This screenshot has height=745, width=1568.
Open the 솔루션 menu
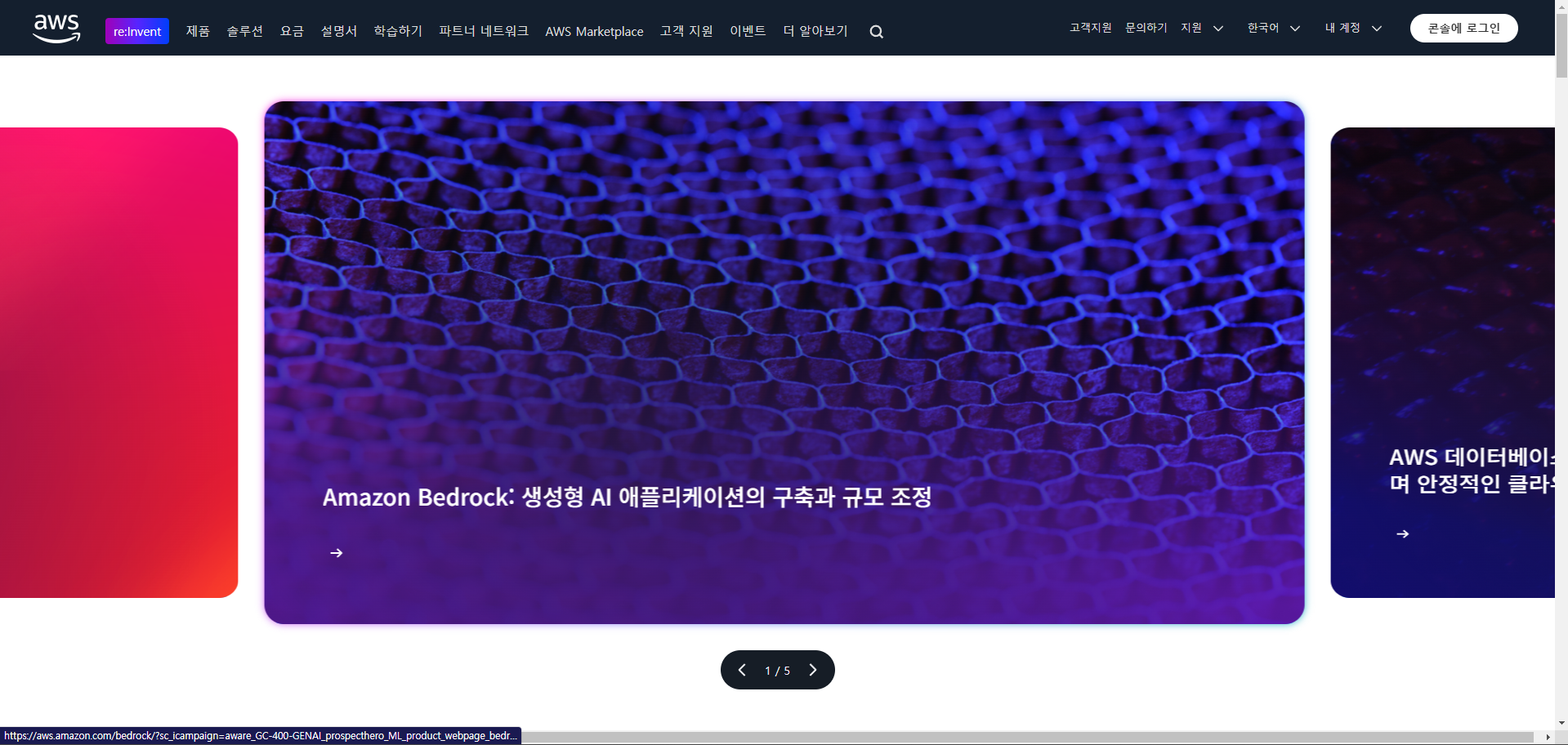tap(245, 31)
